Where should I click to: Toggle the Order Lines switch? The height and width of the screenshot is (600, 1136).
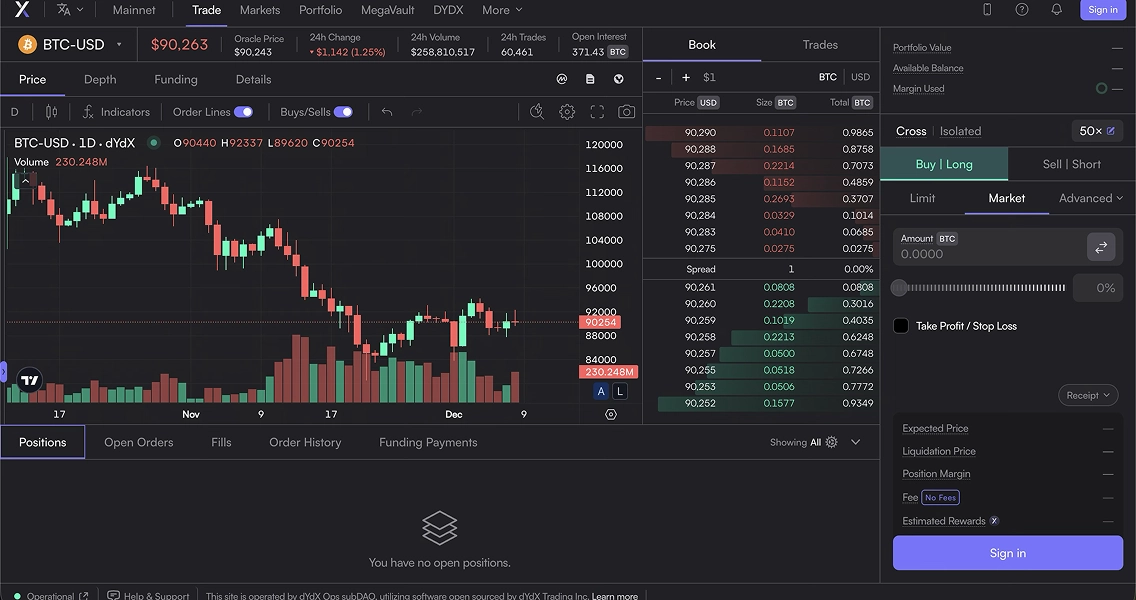pos(243,112)
